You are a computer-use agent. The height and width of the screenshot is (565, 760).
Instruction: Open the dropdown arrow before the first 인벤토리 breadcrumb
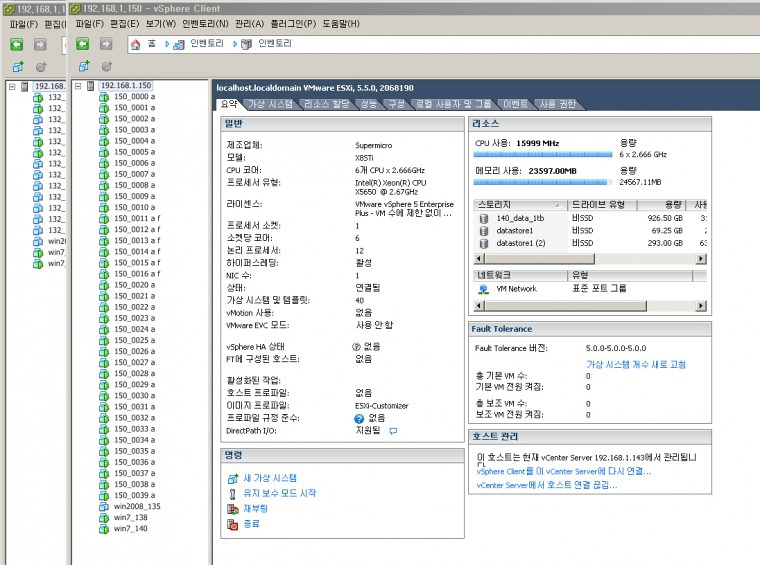click(167, 44)
